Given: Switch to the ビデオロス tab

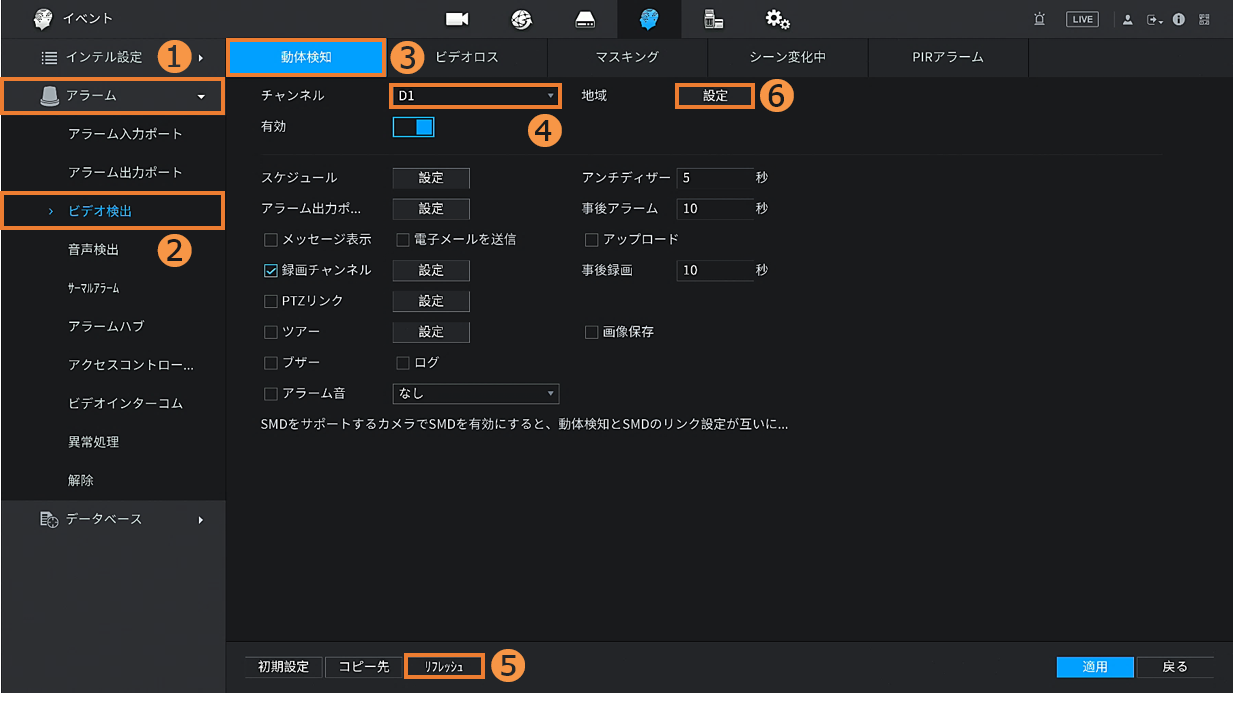Looking at the screenshot, I should (466, 57).
